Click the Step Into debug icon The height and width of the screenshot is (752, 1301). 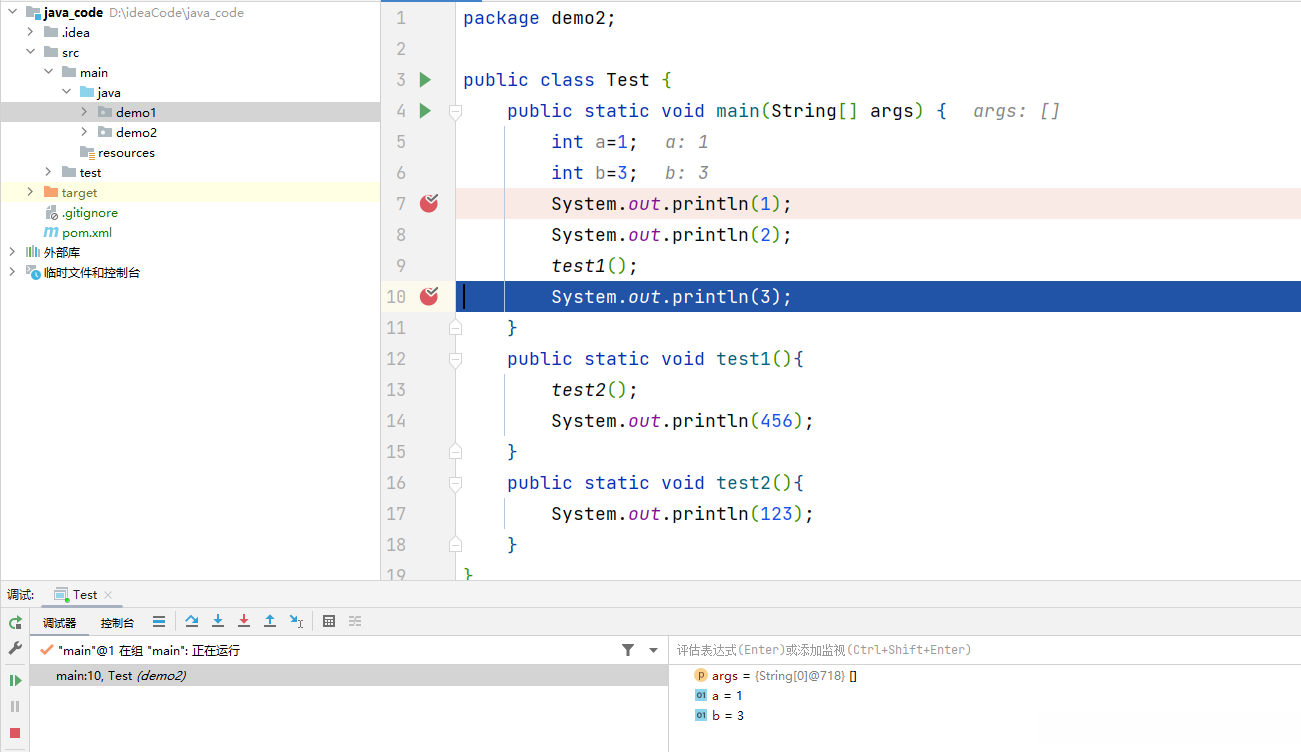coord(218,621)
